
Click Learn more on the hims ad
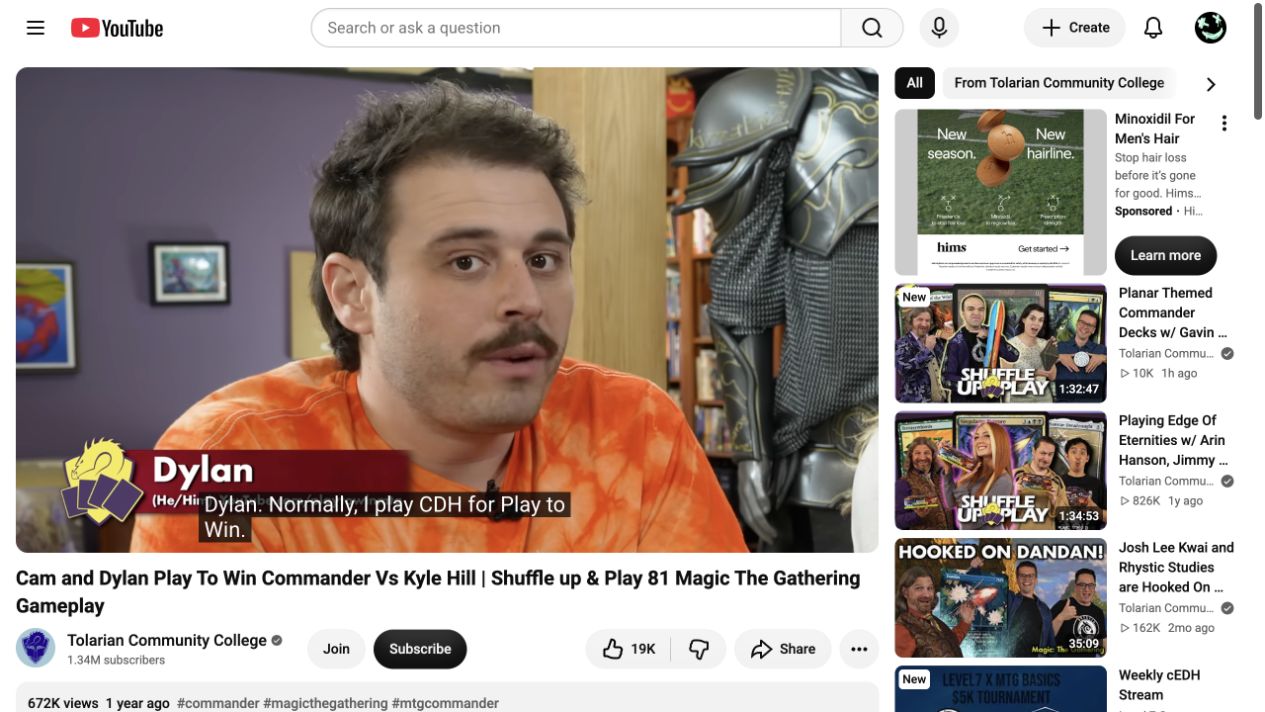[x=1165, y=255]
